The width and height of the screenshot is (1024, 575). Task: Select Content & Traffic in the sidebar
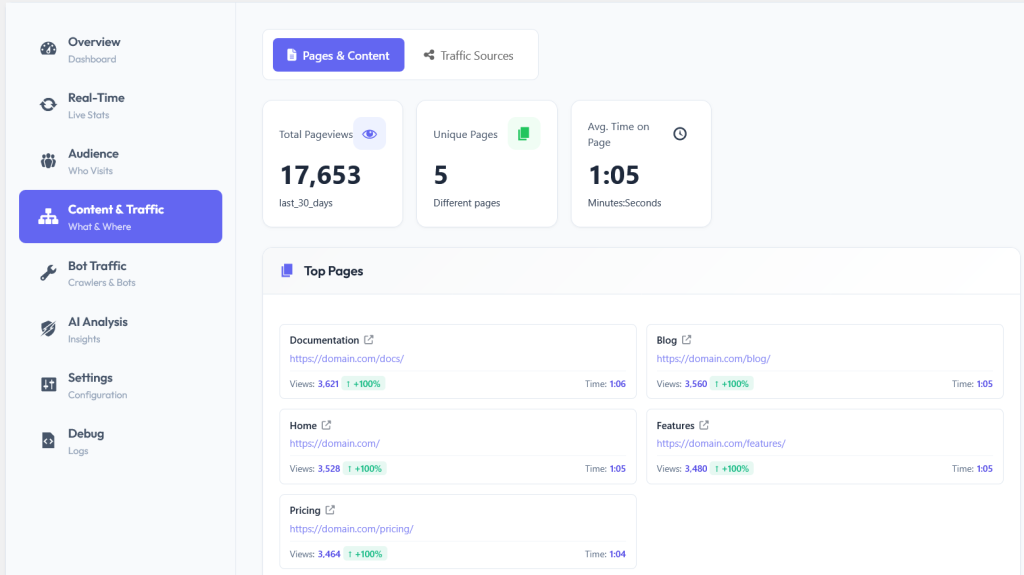[x=121, y=217]
